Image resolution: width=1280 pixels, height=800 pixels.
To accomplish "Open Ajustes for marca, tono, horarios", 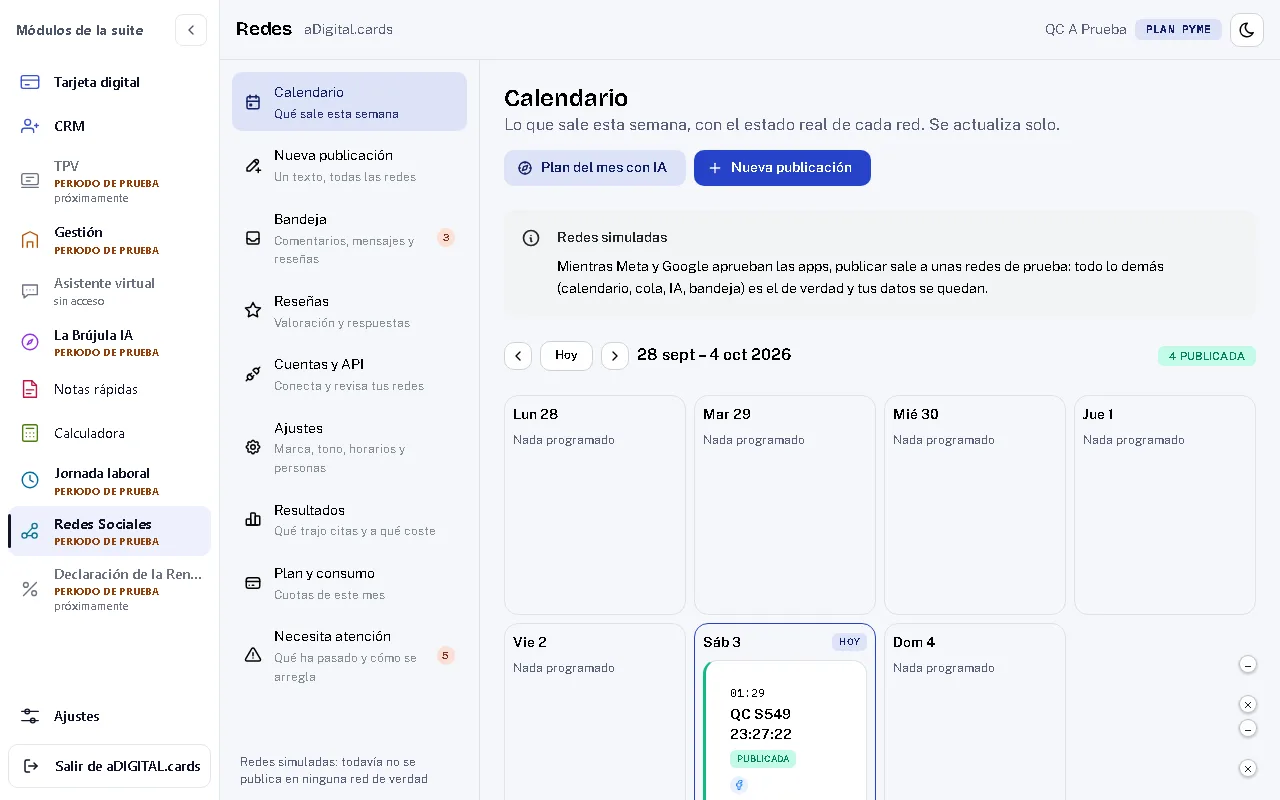I will [349, 447].
